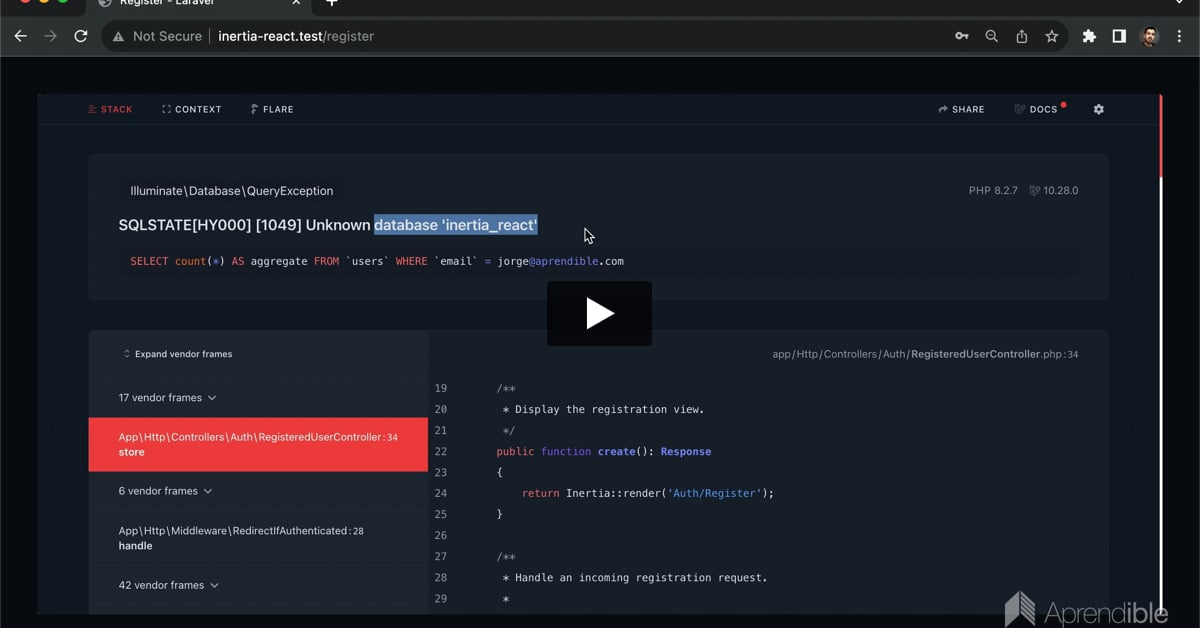The height and width of the screenshot is (628, 1200).
Task: Click Expand vendor frames
Action: tap(177, 354)
